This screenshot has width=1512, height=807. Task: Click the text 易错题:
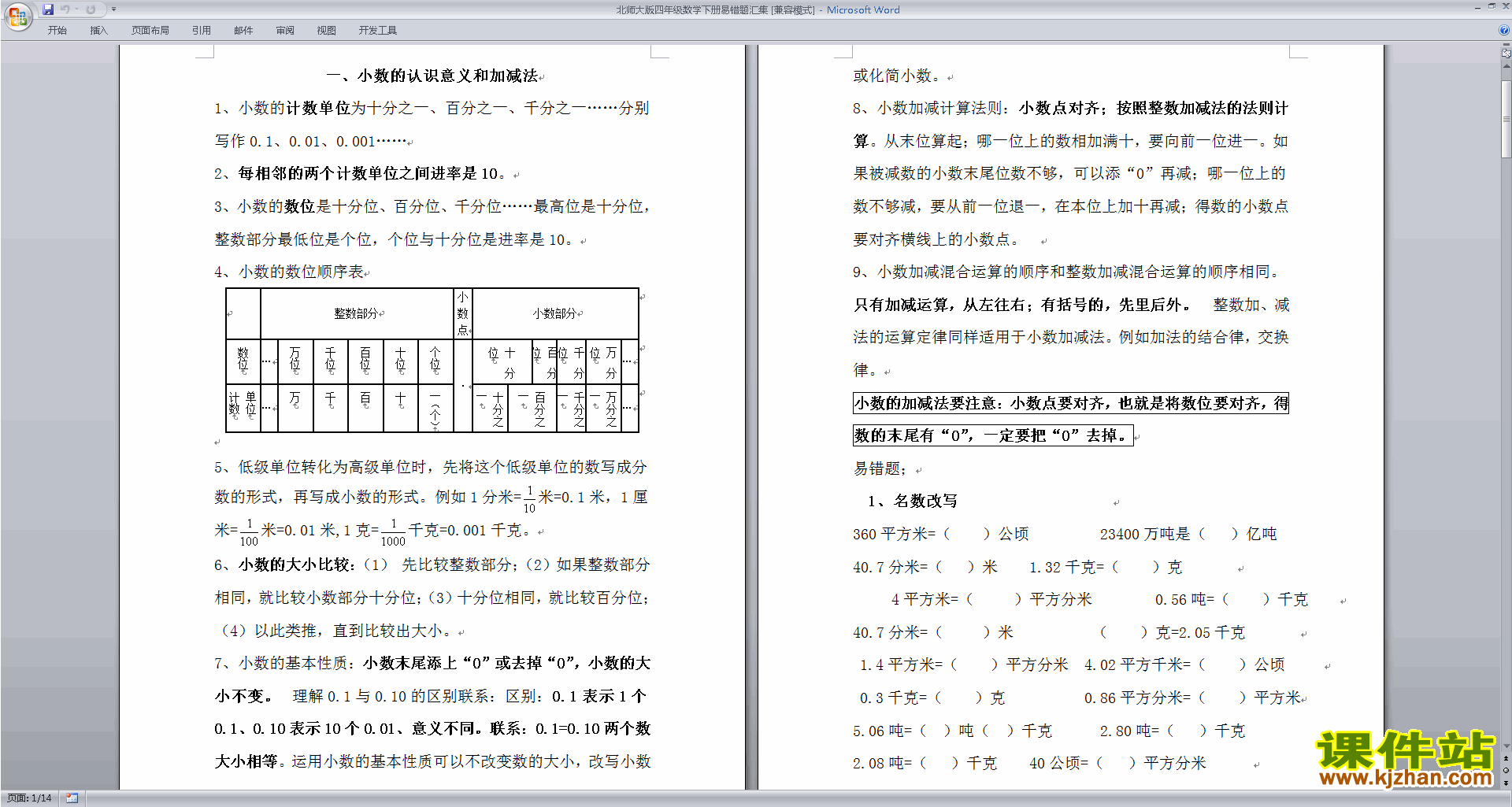pyautogui.click(x=880, y=469)
